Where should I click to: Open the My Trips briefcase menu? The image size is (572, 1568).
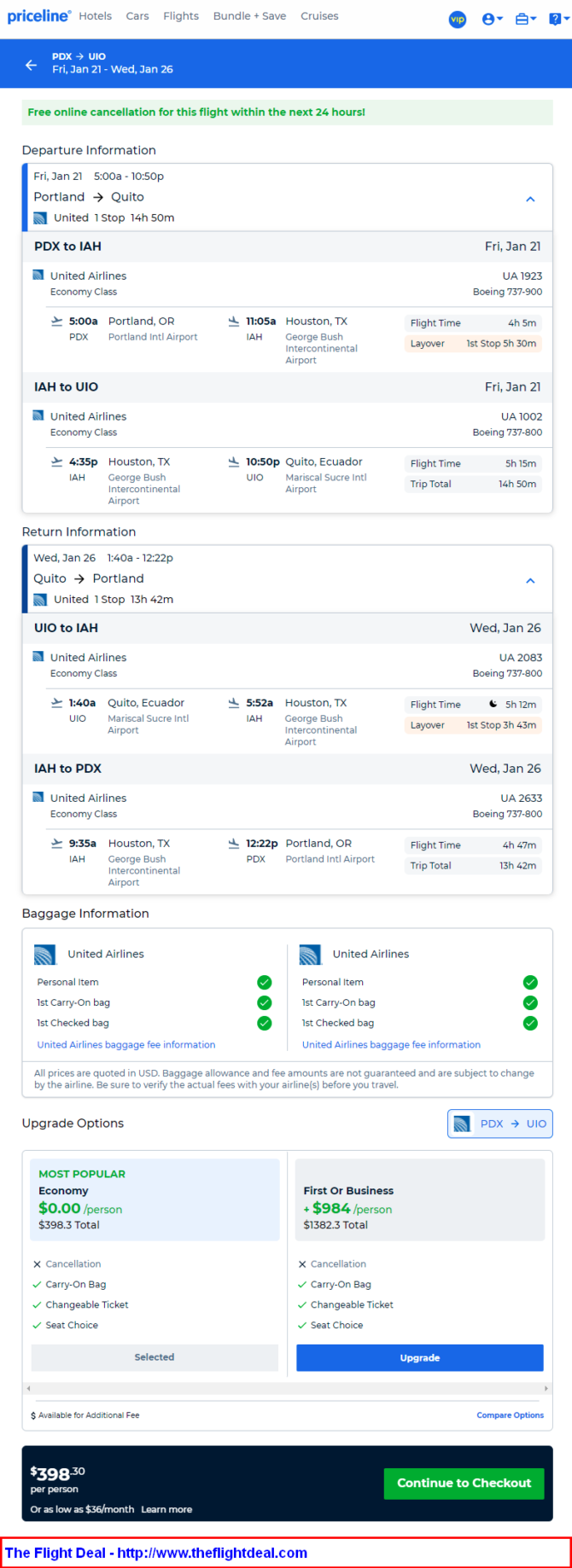click(526, 19)
